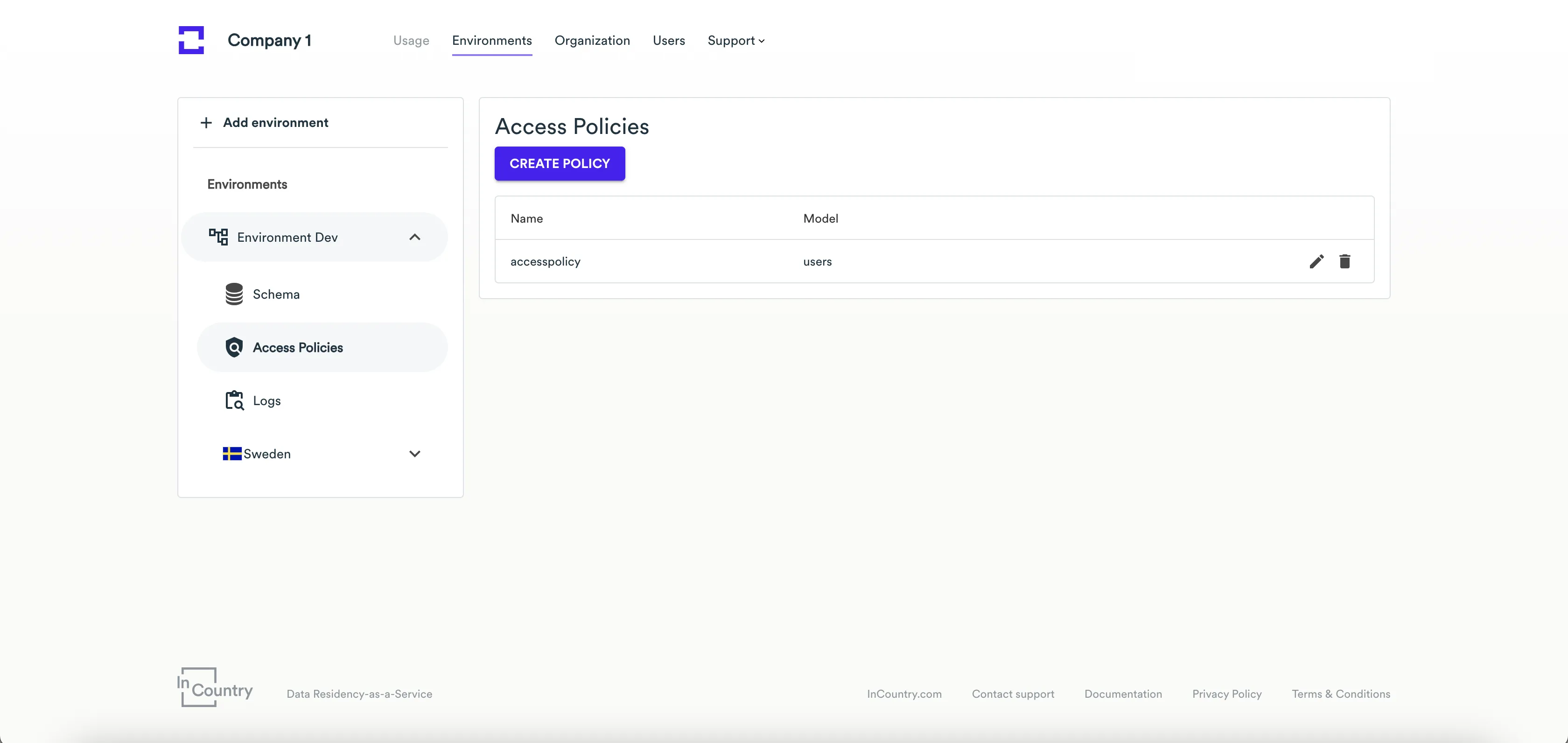Click the pencil edit icon for accesspolicy

[1316, 262]
